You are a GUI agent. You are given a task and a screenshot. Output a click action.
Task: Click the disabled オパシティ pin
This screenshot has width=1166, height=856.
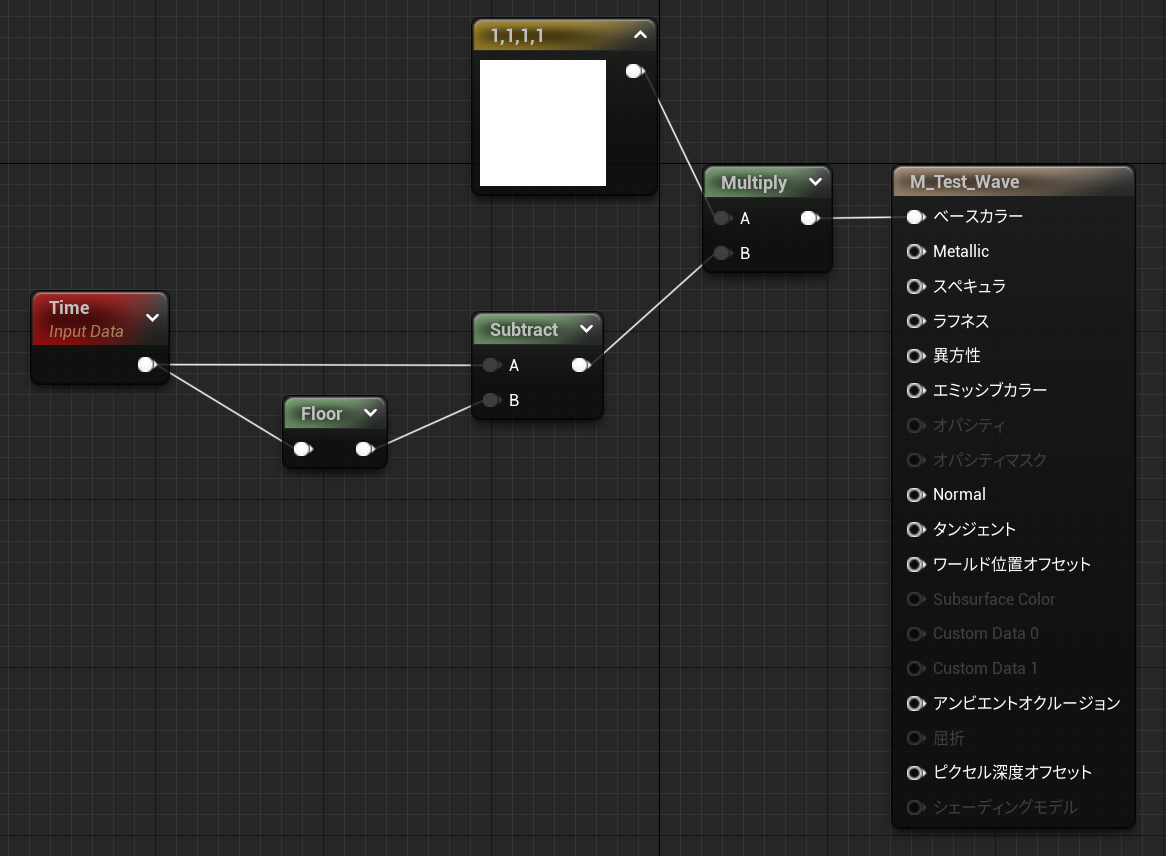point(916,425)
